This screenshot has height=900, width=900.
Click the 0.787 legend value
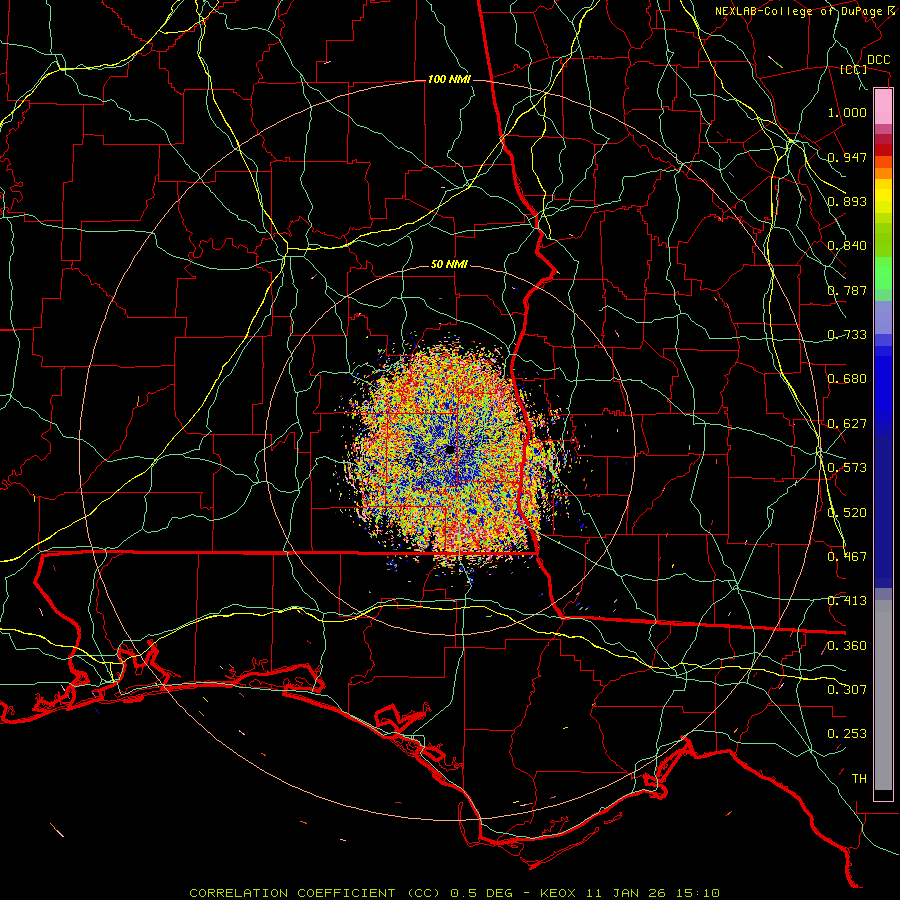[847, 290]
